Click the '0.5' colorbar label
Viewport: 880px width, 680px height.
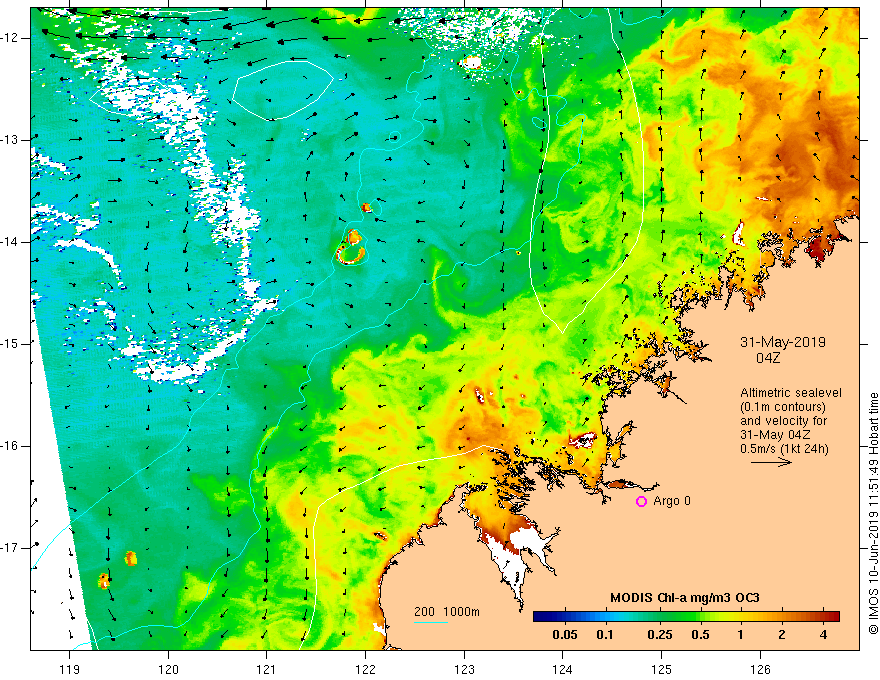pyautogui.click(x=700, y=635)
